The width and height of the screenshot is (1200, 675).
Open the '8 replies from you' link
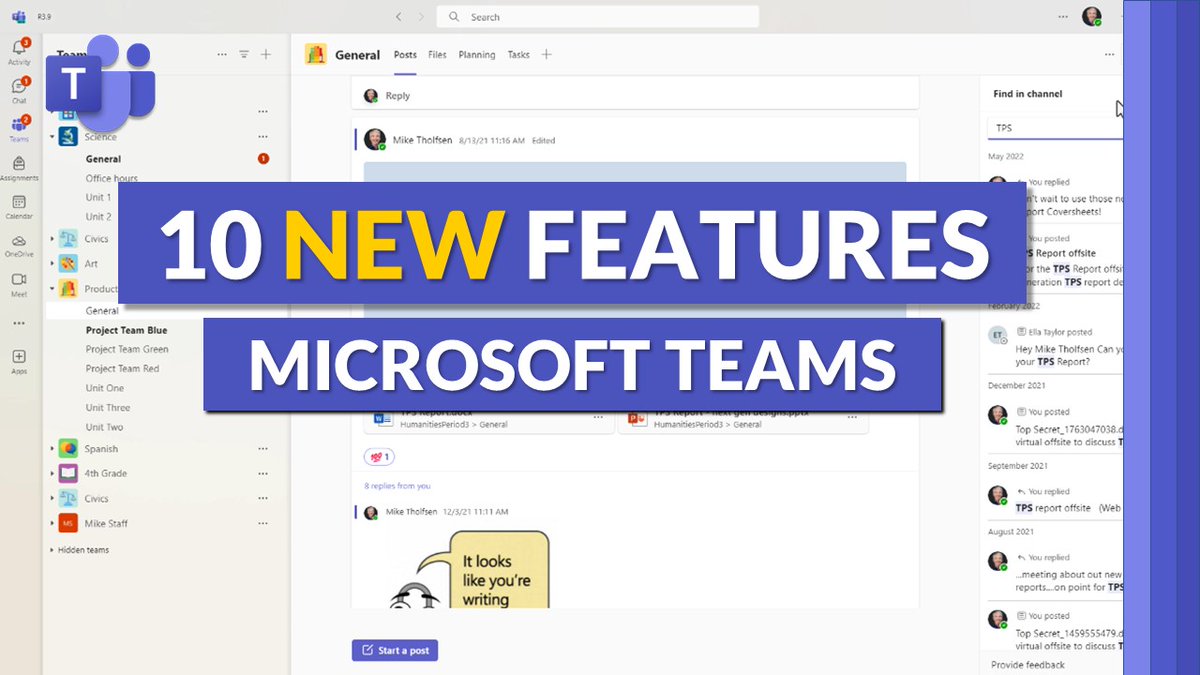(x=397, y=486)
